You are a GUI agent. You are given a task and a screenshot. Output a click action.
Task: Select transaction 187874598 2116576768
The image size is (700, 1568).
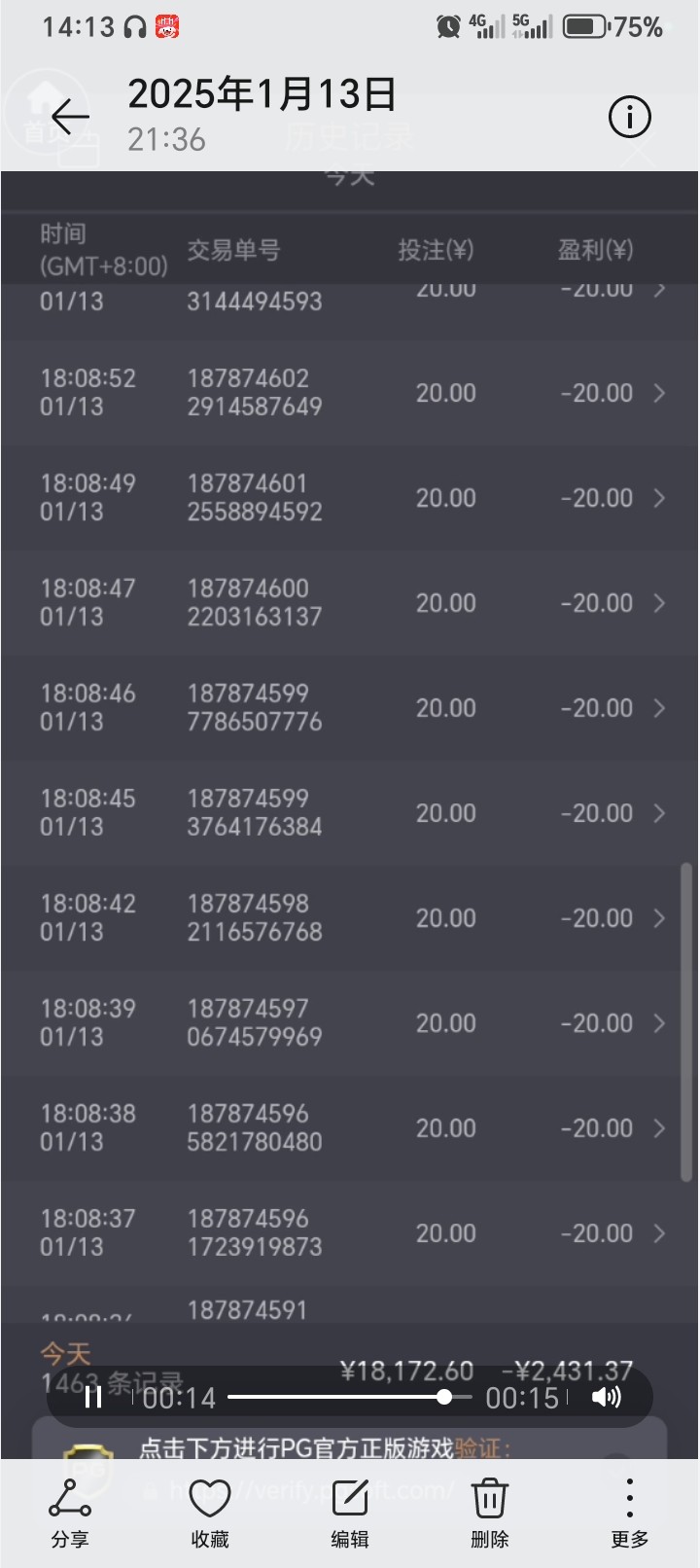pos(254,917)
